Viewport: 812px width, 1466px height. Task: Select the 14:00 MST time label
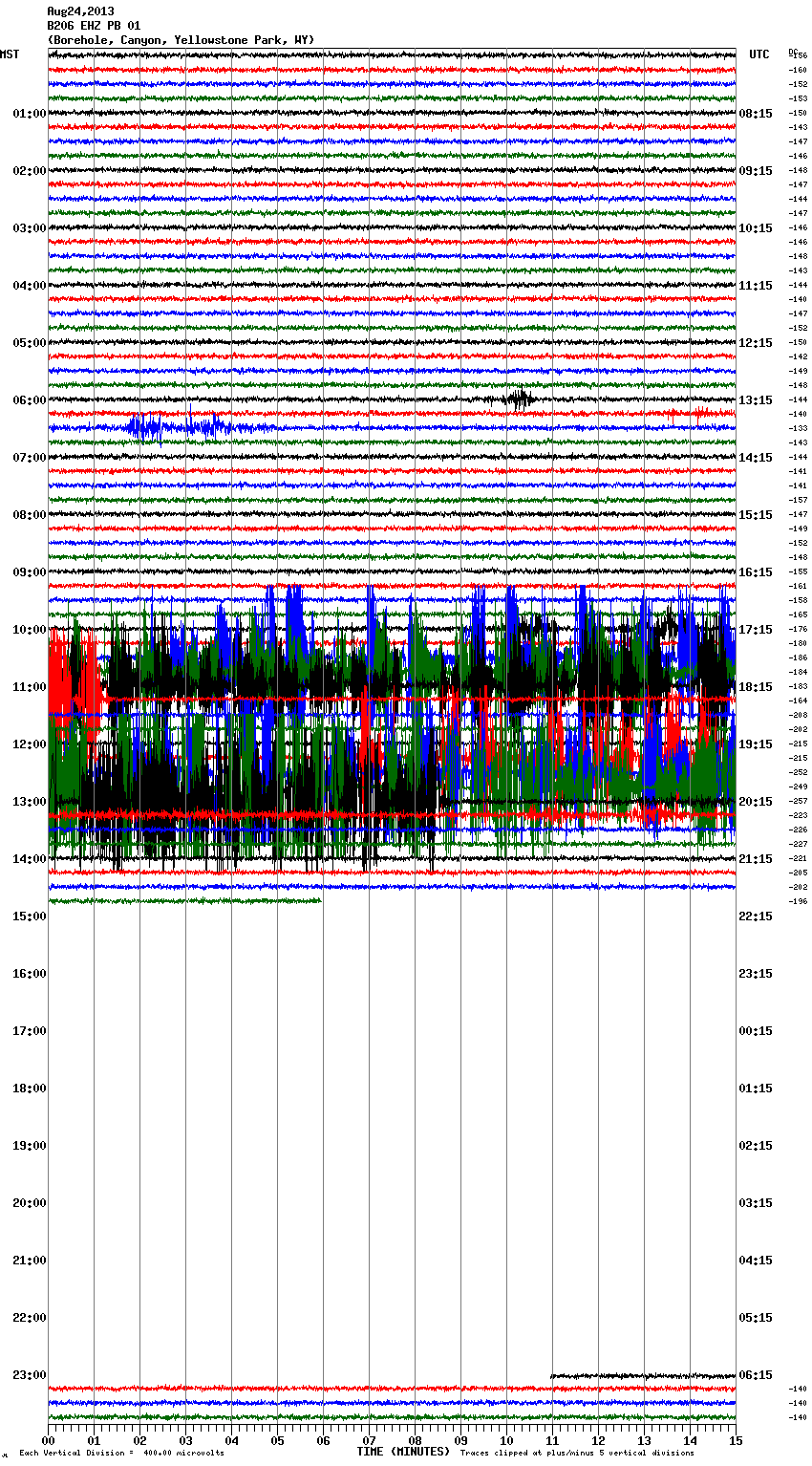click(30, 859)
